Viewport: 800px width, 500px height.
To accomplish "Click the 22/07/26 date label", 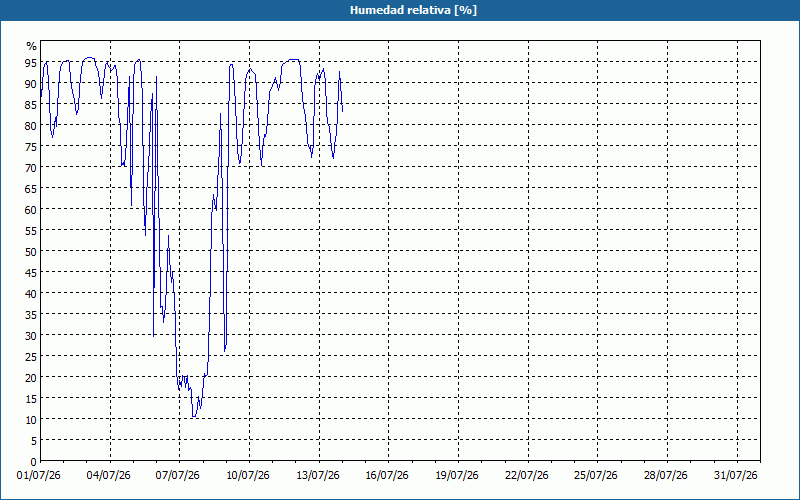I will click(x=527, y=476).
